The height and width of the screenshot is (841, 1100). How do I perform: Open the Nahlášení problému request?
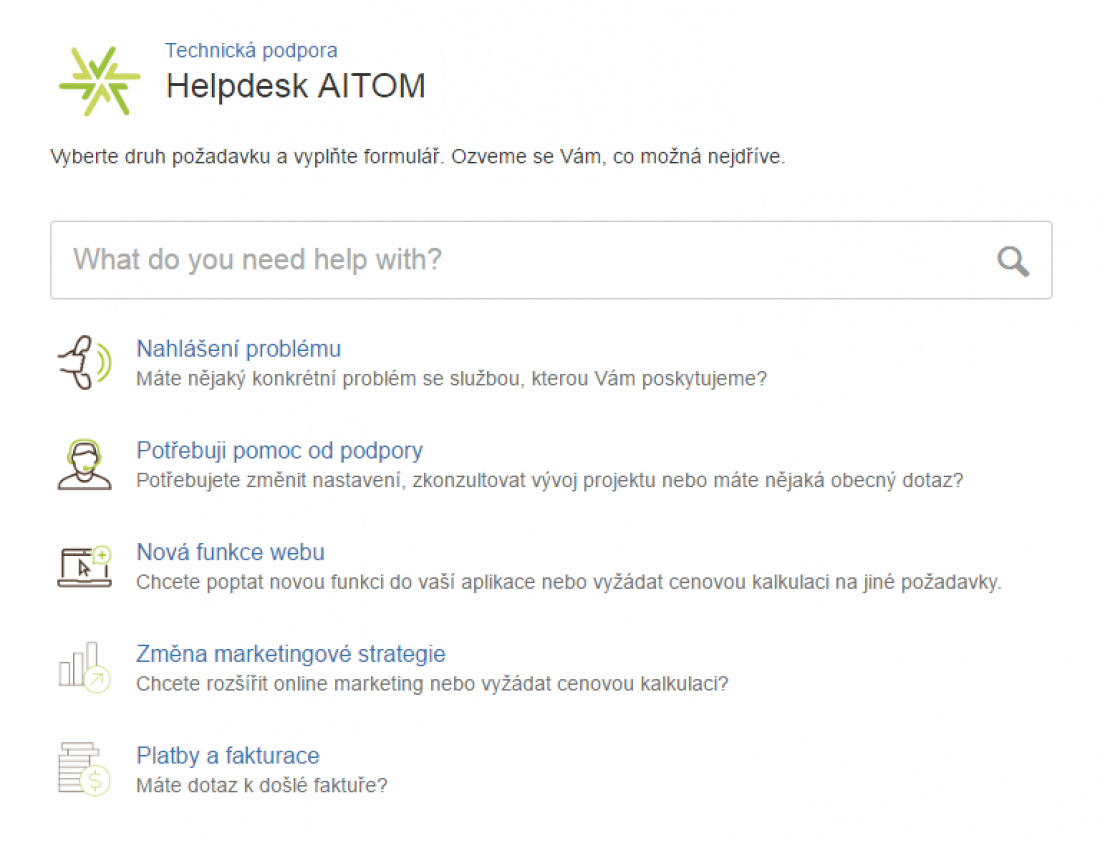click(x=238, y=349)
